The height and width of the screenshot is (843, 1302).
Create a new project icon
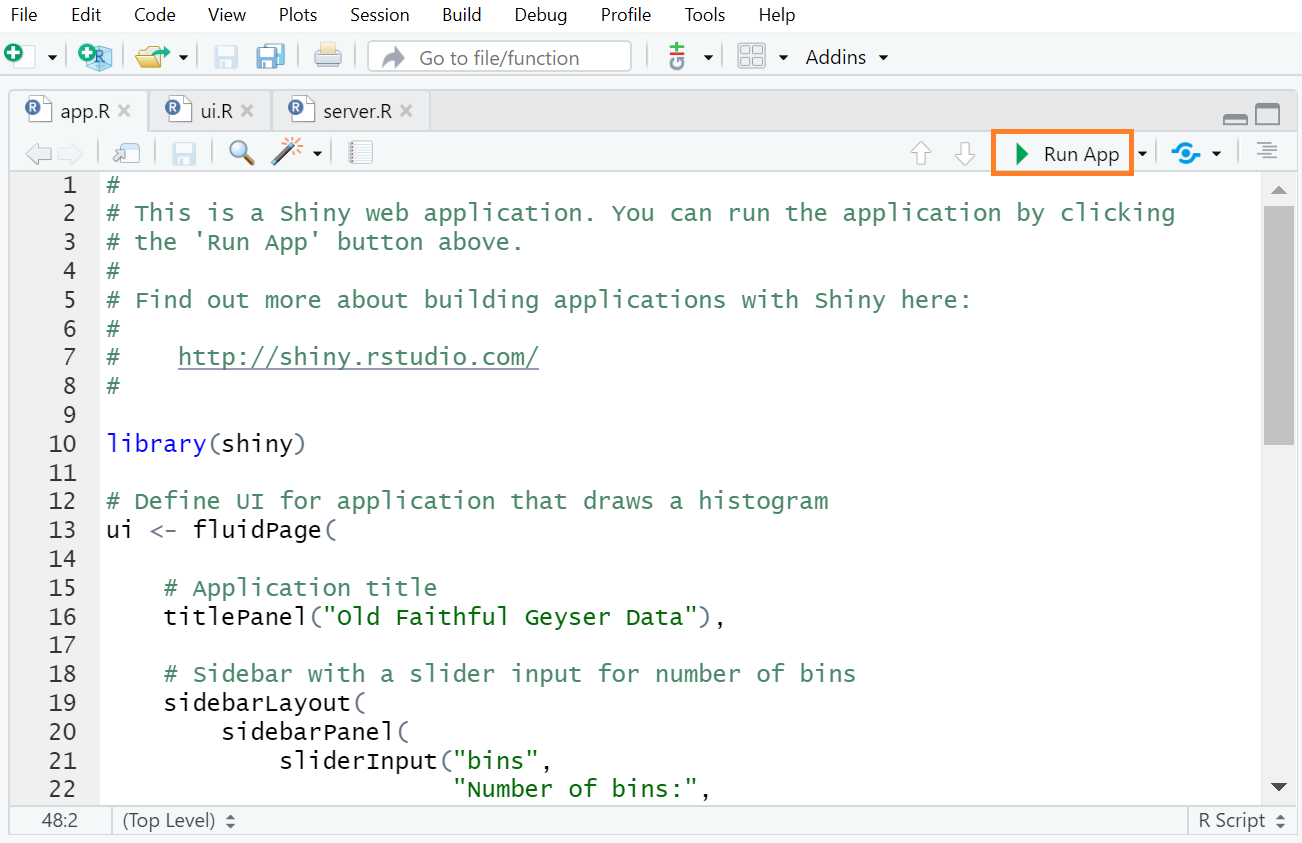point(95,57)
